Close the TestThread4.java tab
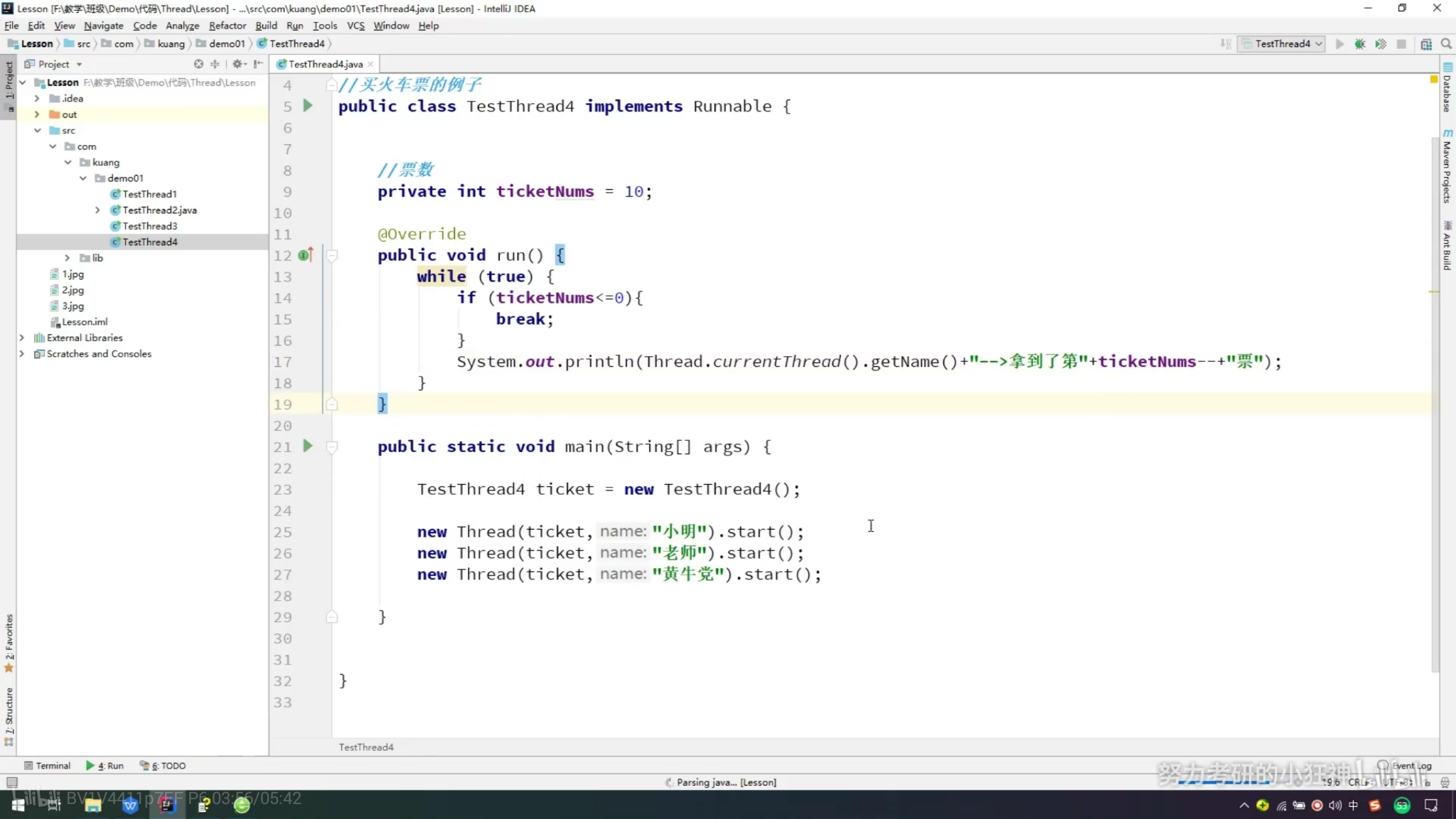1456x819 pixels. [x=370, y=65]
